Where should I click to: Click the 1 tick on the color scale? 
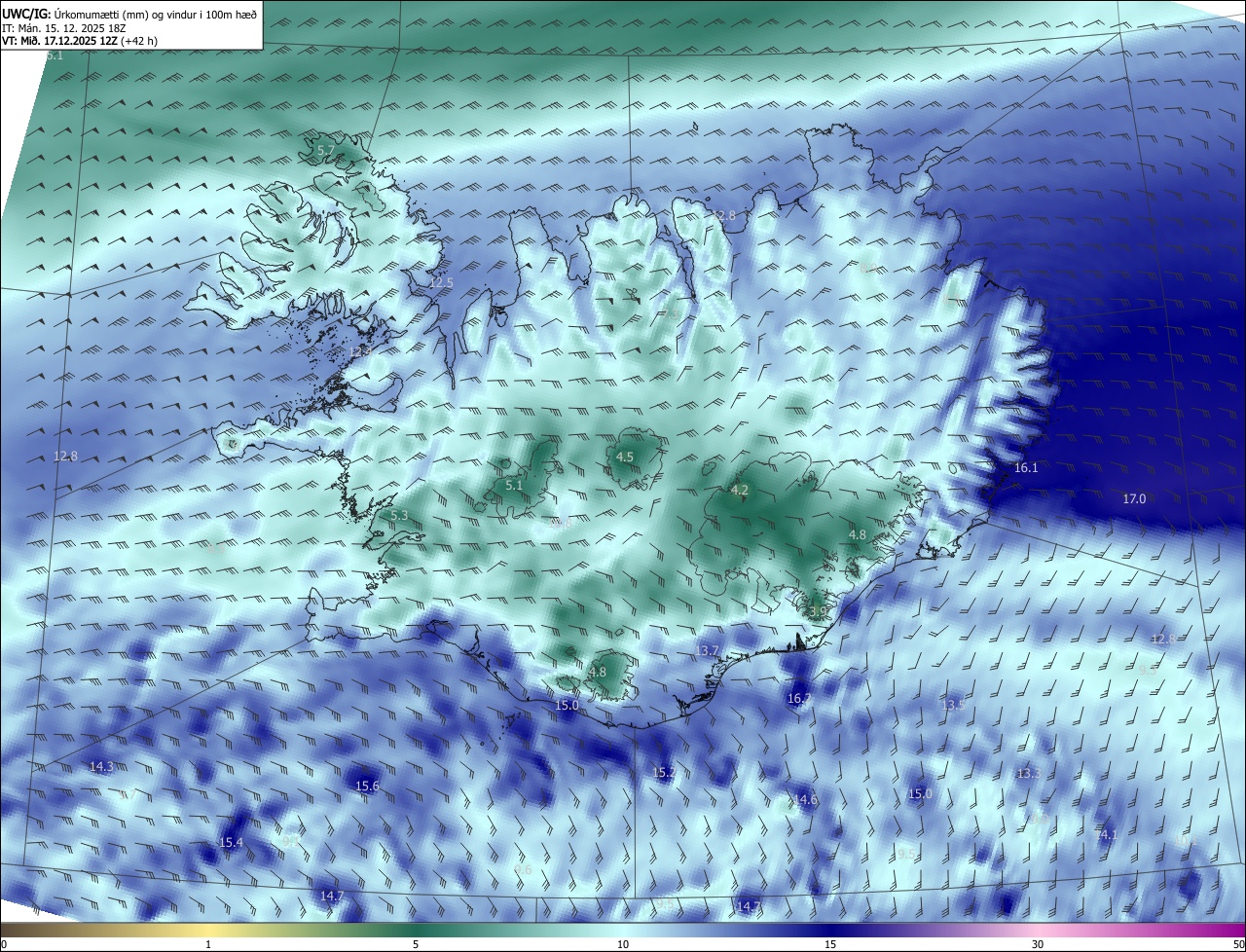[208, 944]
